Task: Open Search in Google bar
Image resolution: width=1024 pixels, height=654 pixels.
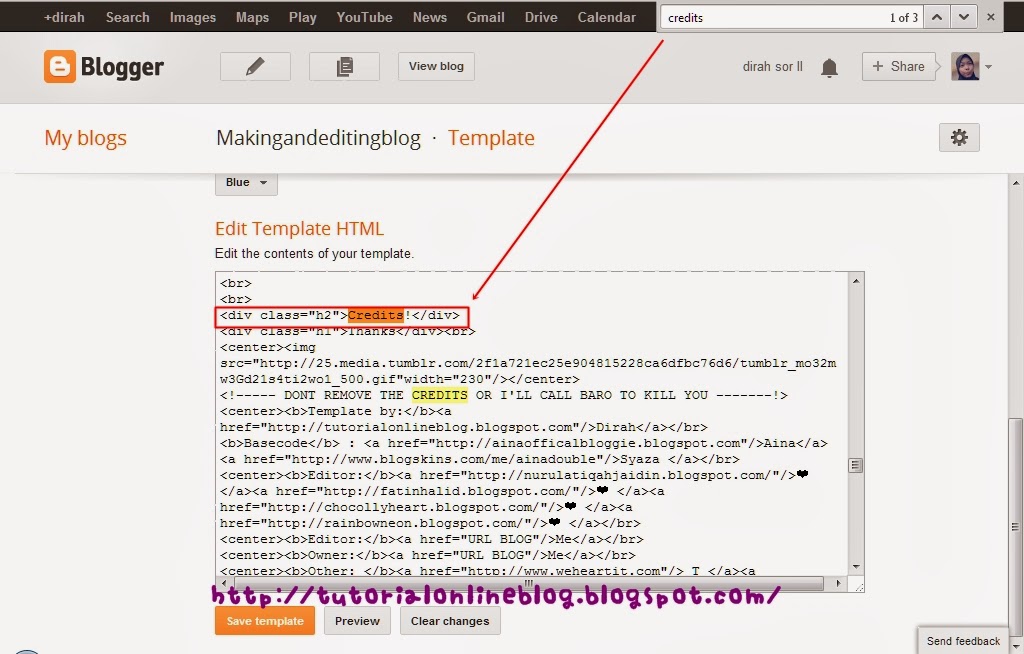Action: tap(127, 18)
